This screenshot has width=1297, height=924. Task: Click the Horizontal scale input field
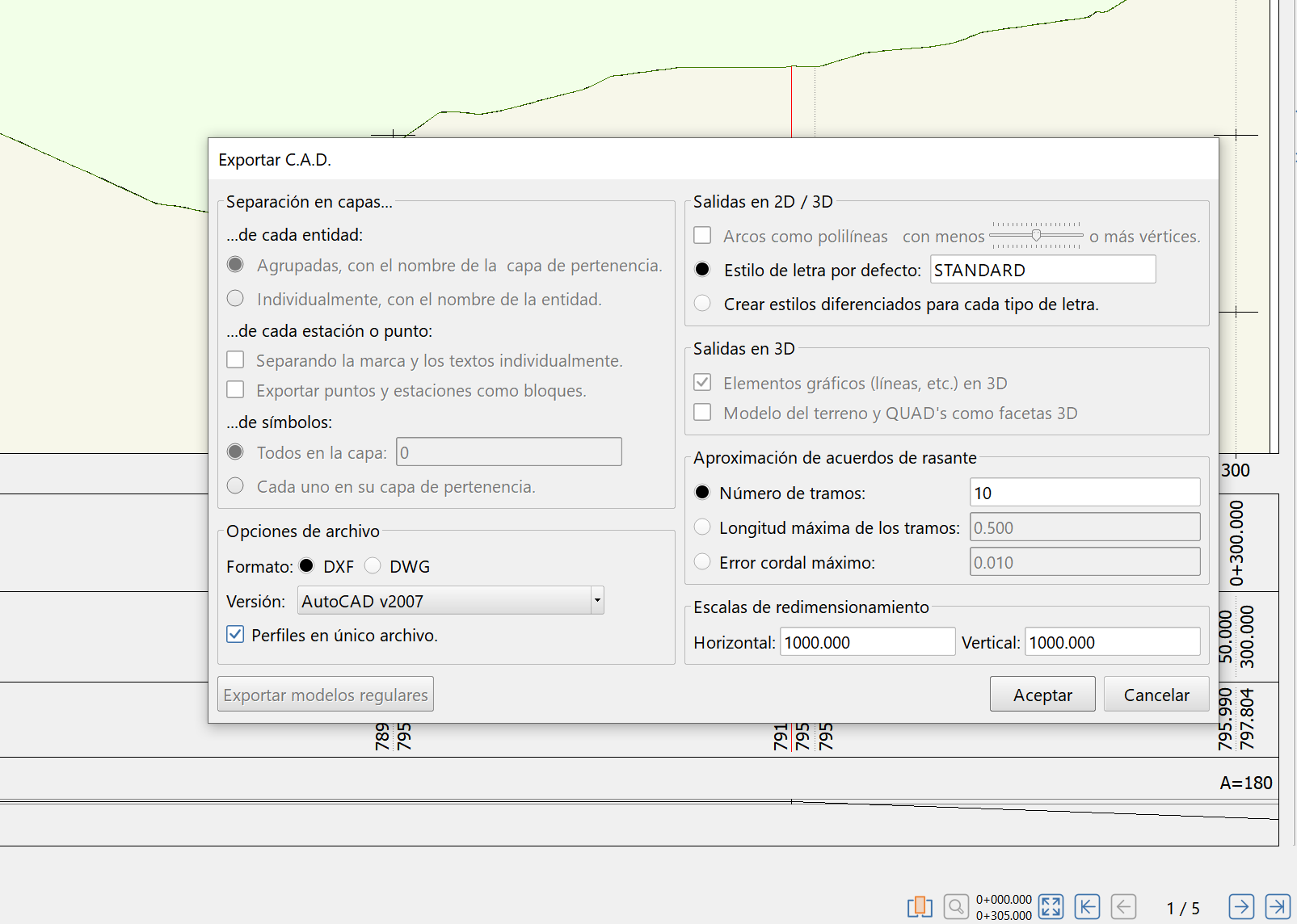(867, 641)
